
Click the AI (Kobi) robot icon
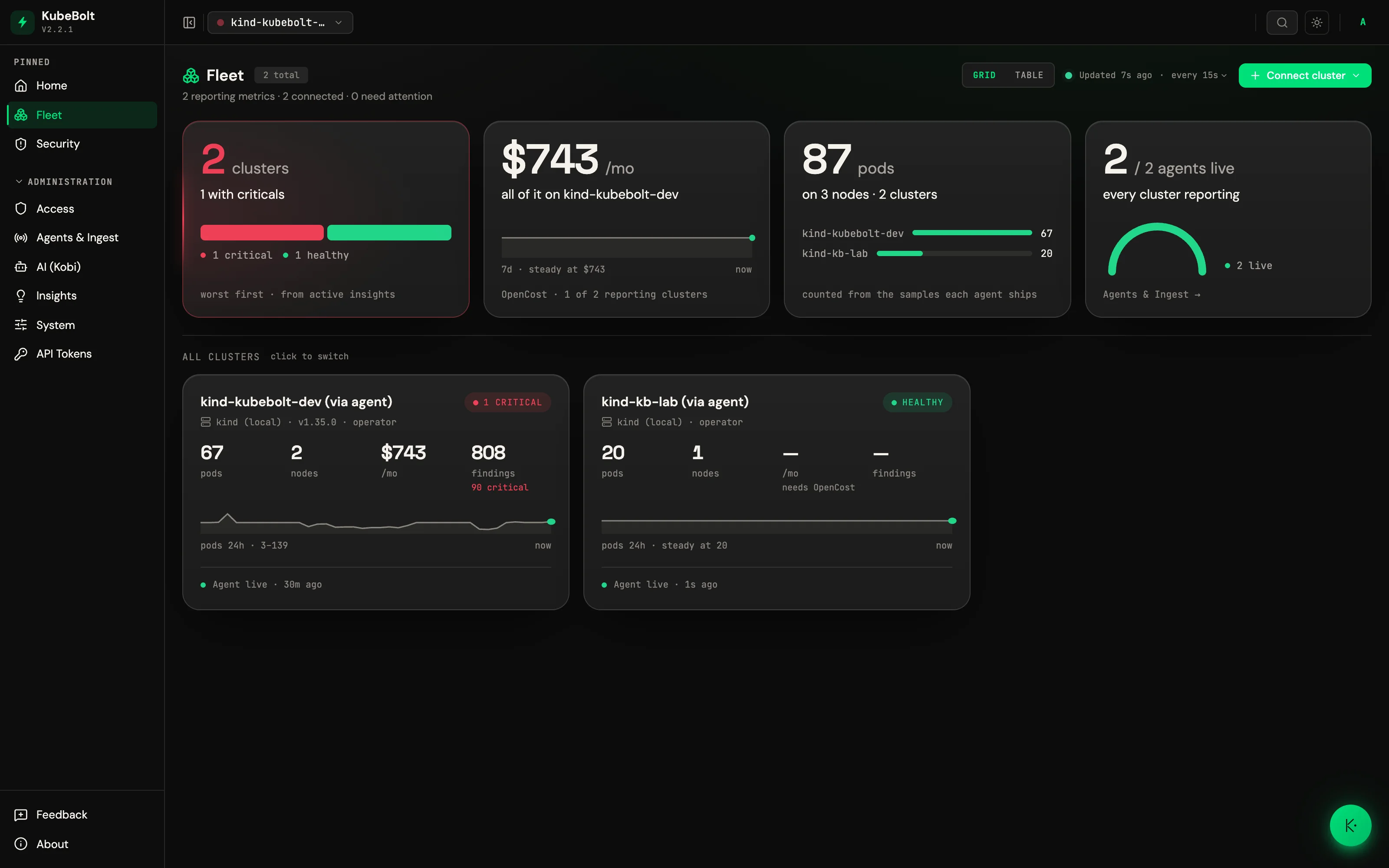point(21,267)
